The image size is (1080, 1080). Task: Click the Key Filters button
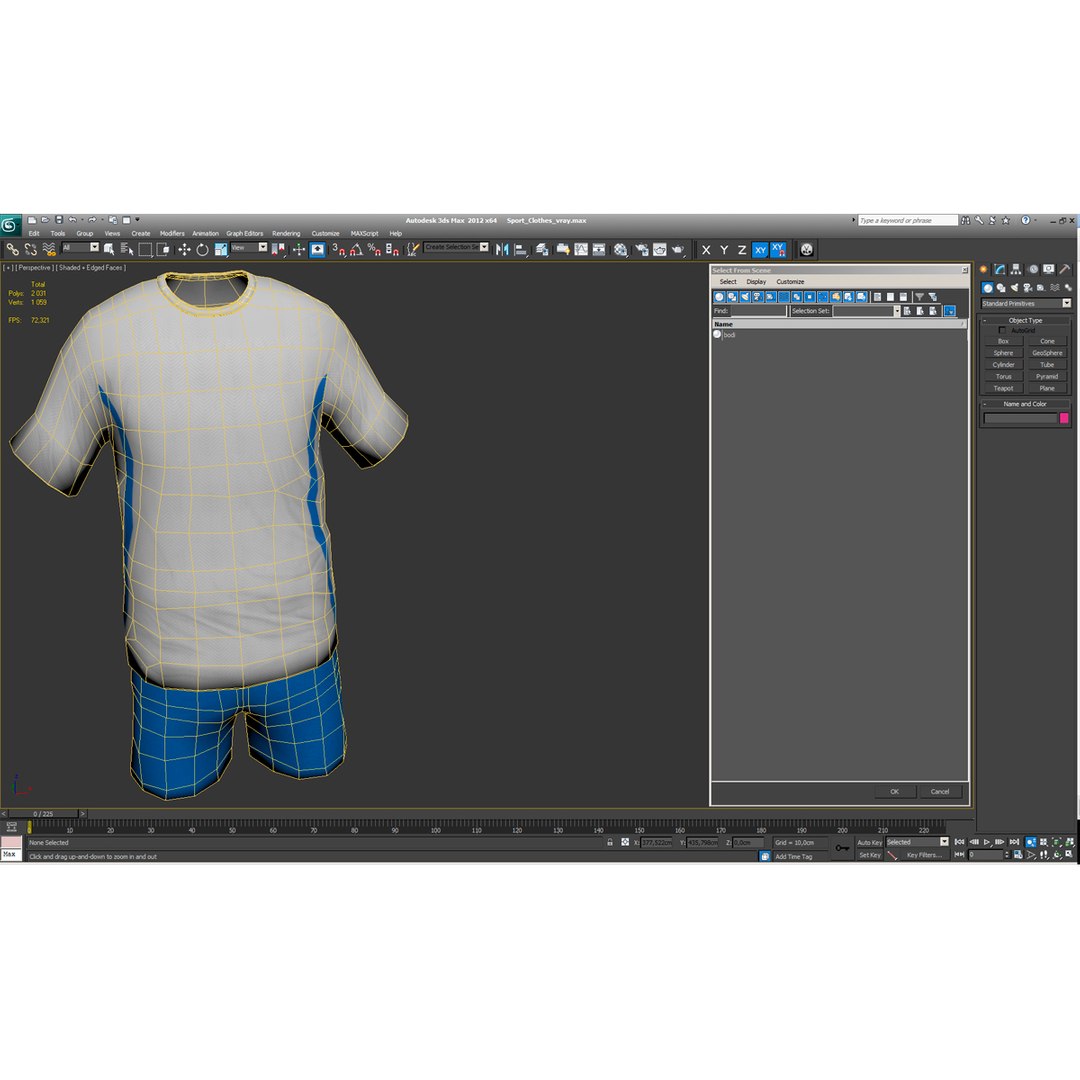click(924, 855)
